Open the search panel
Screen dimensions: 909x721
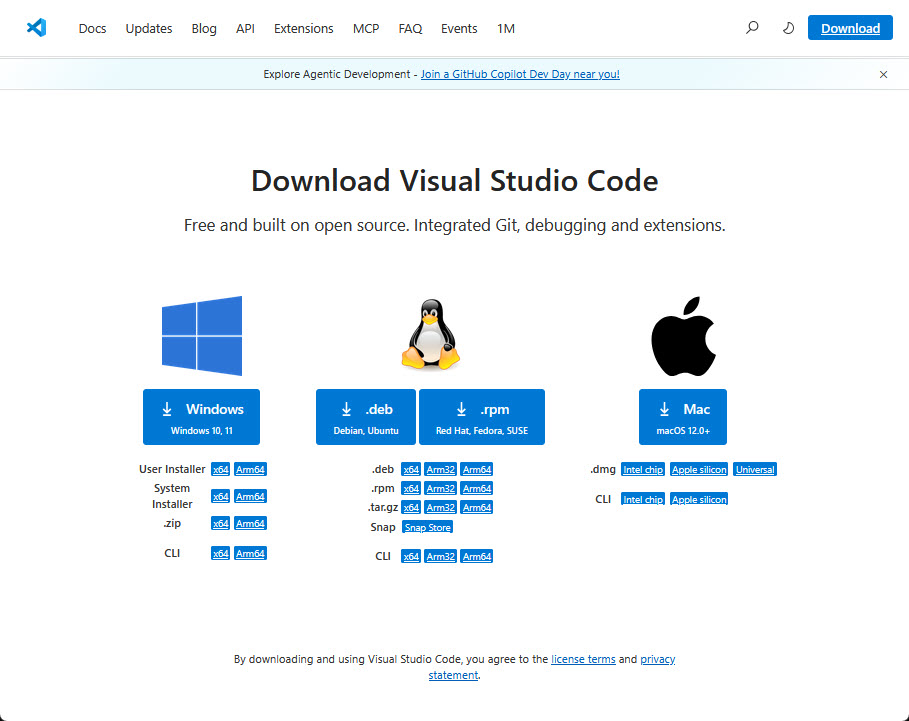click(751, 28)
